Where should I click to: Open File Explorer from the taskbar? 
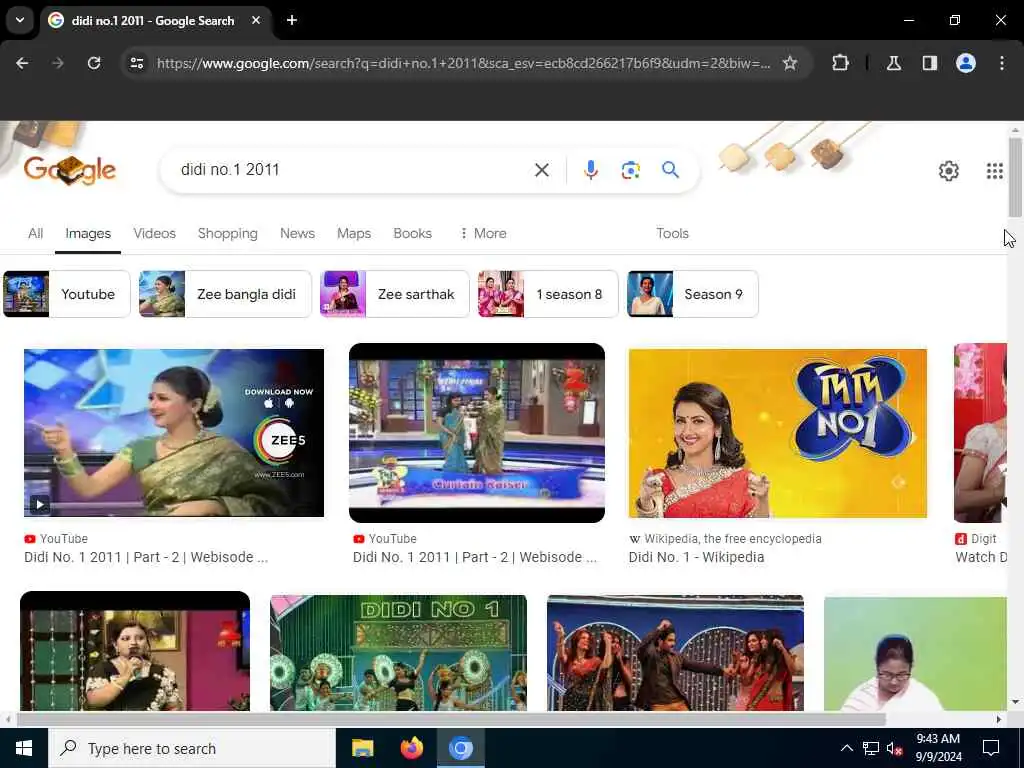[362, 748]
